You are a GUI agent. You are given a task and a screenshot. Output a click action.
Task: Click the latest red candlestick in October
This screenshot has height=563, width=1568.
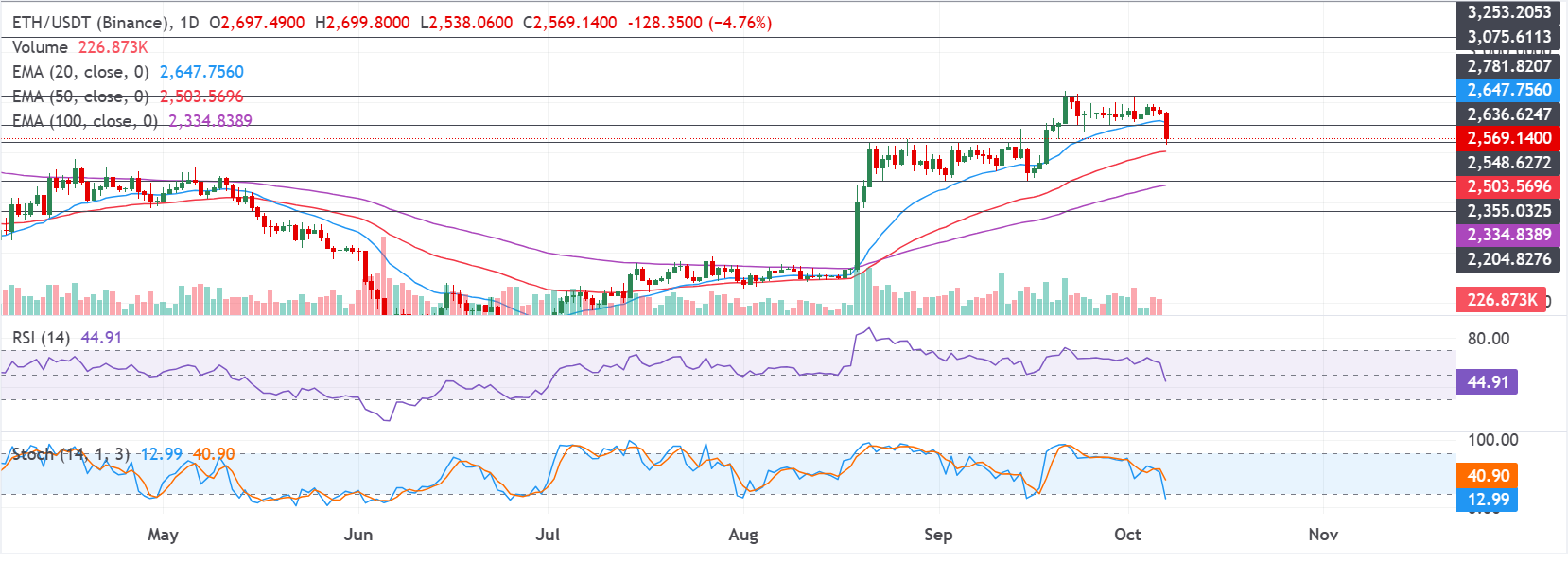coord(1167,125)
